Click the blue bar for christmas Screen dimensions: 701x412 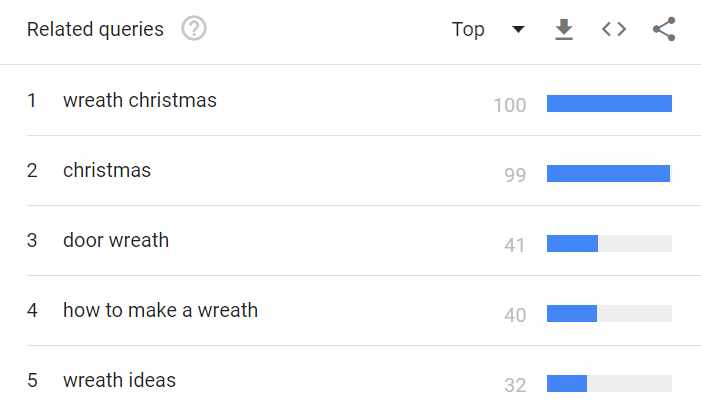click(x=608, y=173)
